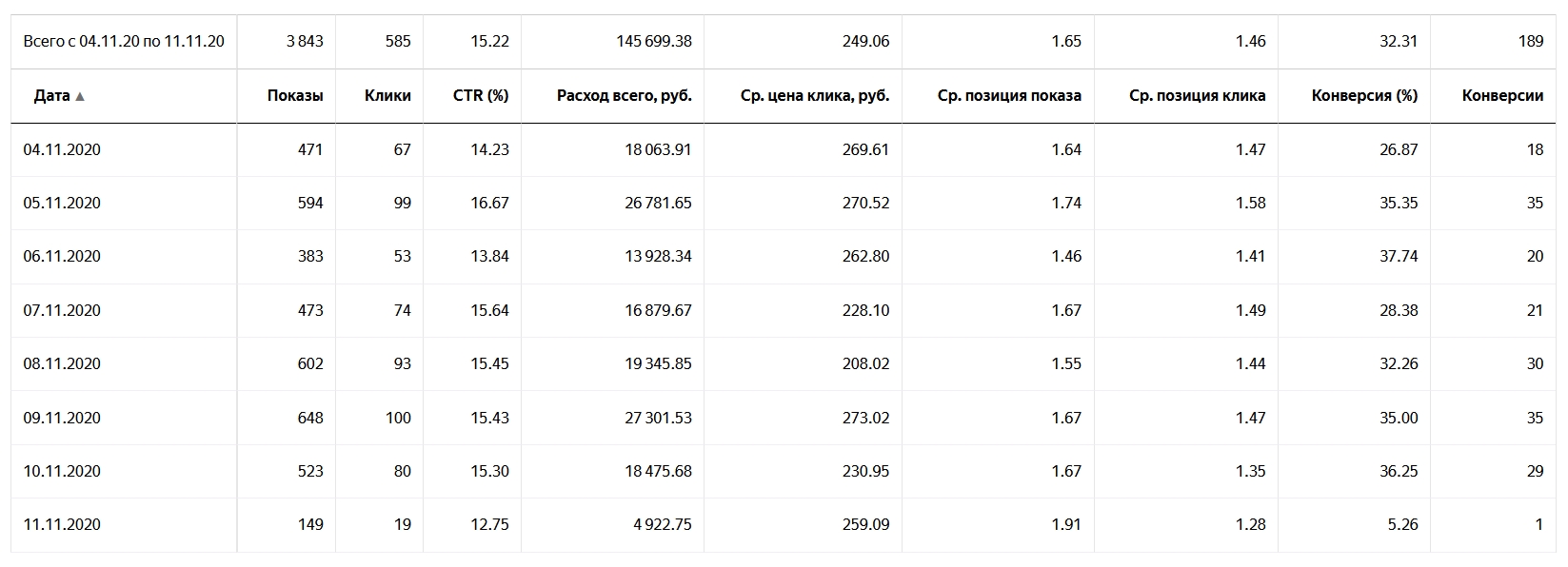Sort table by Показы column
1568x567 pixels.
pos(295,96)
